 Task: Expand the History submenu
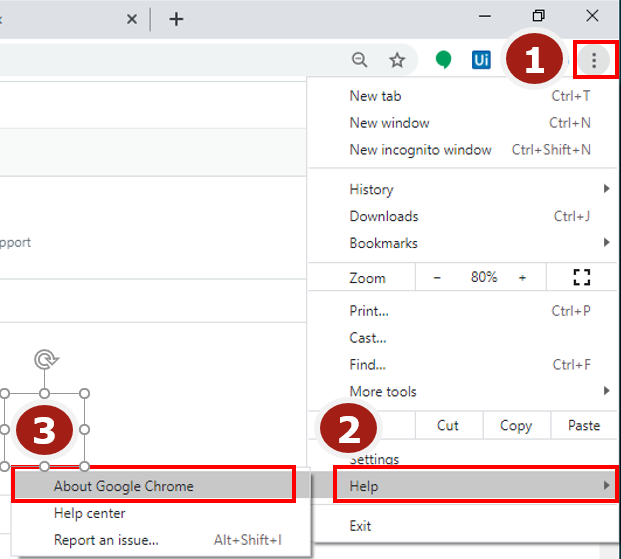[462, 189]
